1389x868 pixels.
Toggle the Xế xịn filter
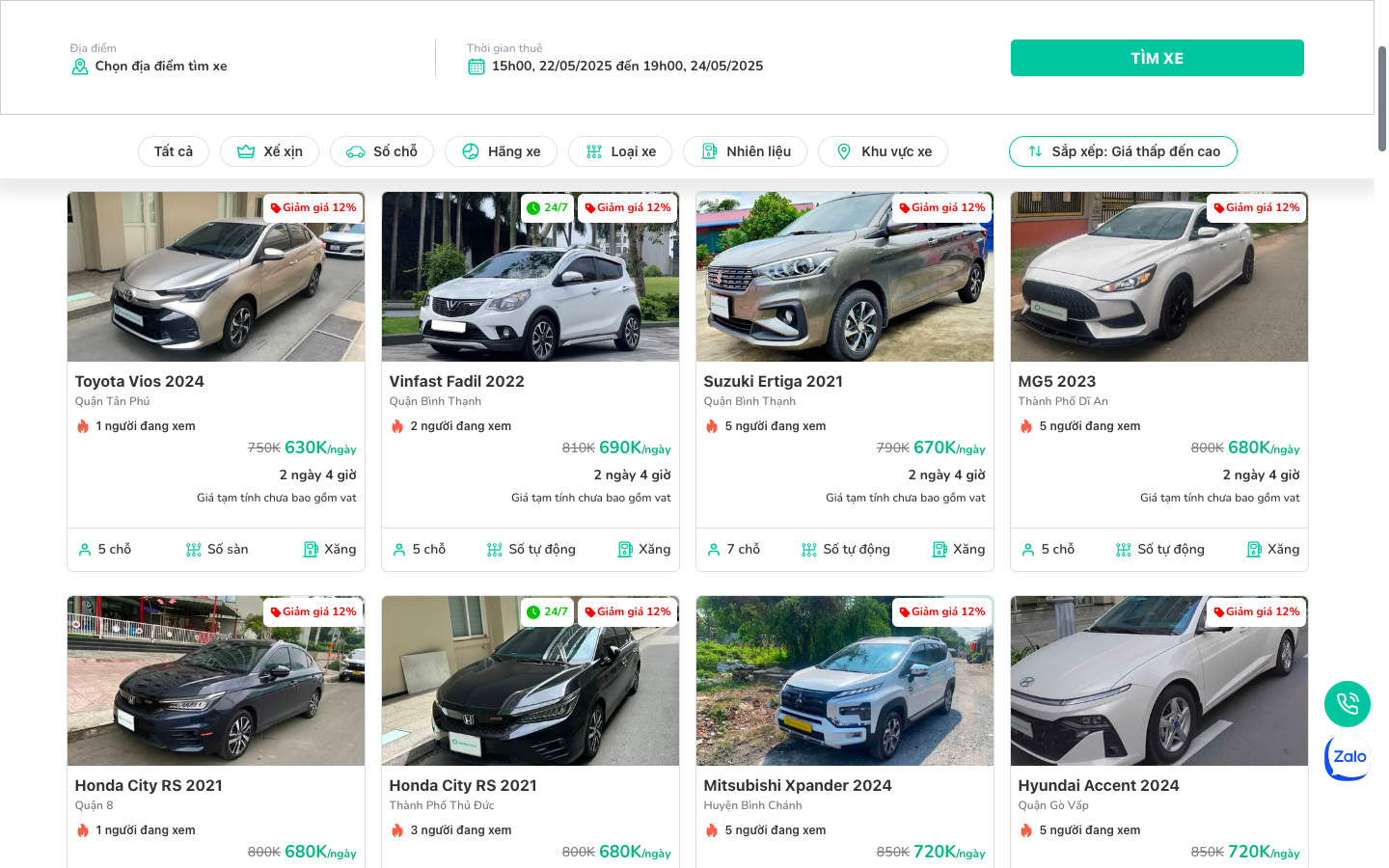pos(269,151)
